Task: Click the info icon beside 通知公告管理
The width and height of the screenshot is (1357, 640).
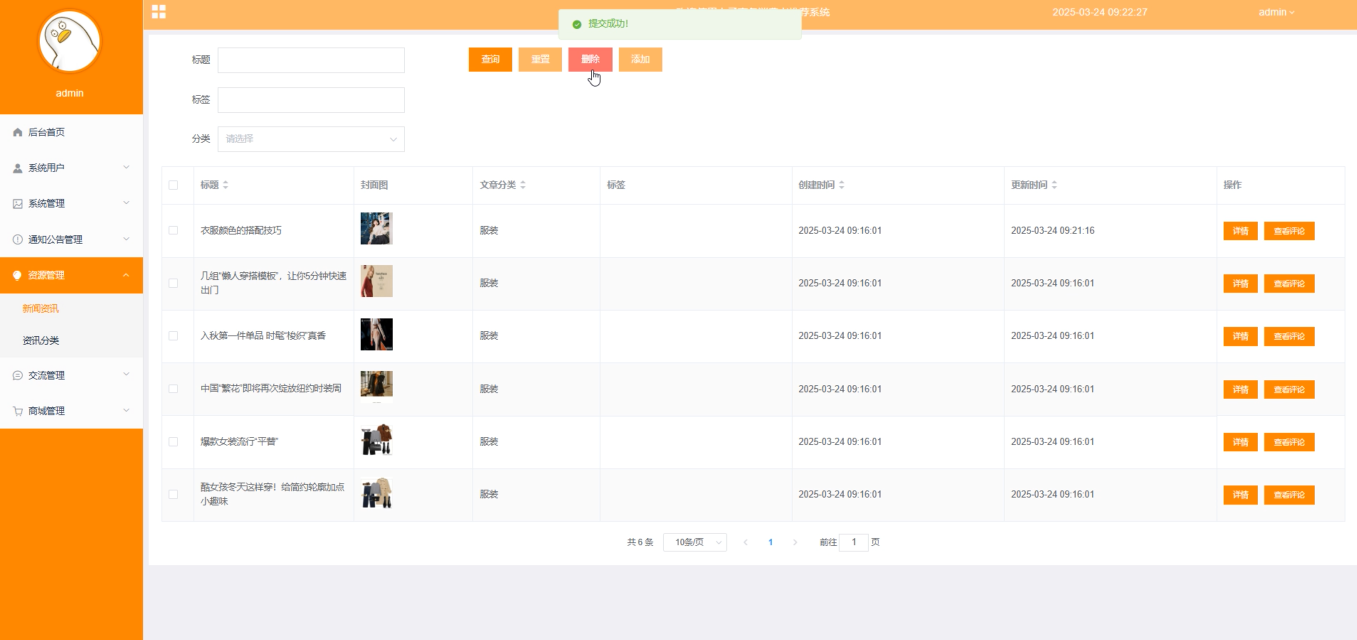Action: (18, 240)
